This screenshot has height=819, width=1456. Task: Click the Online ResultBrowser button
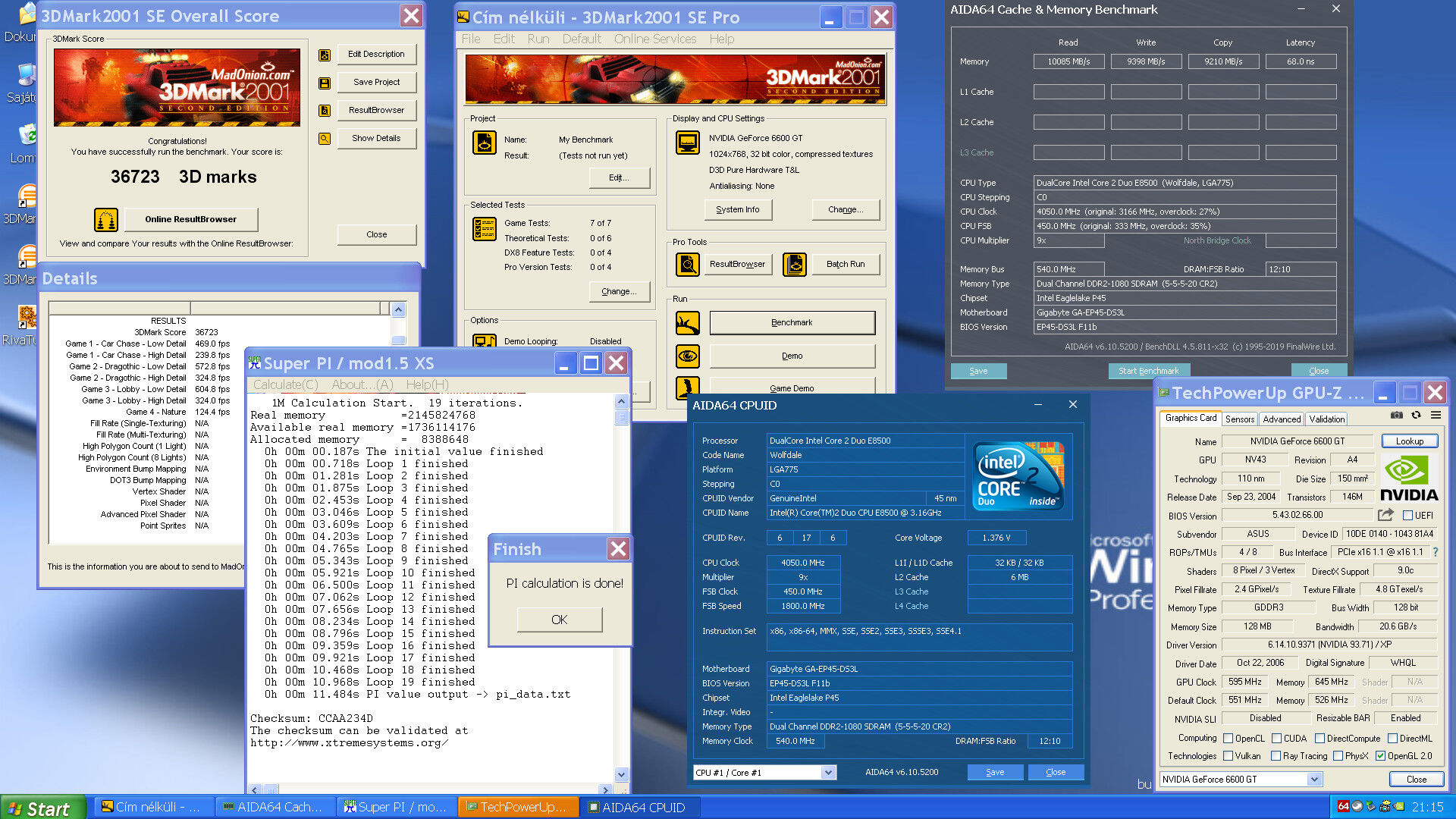point(191,219)
